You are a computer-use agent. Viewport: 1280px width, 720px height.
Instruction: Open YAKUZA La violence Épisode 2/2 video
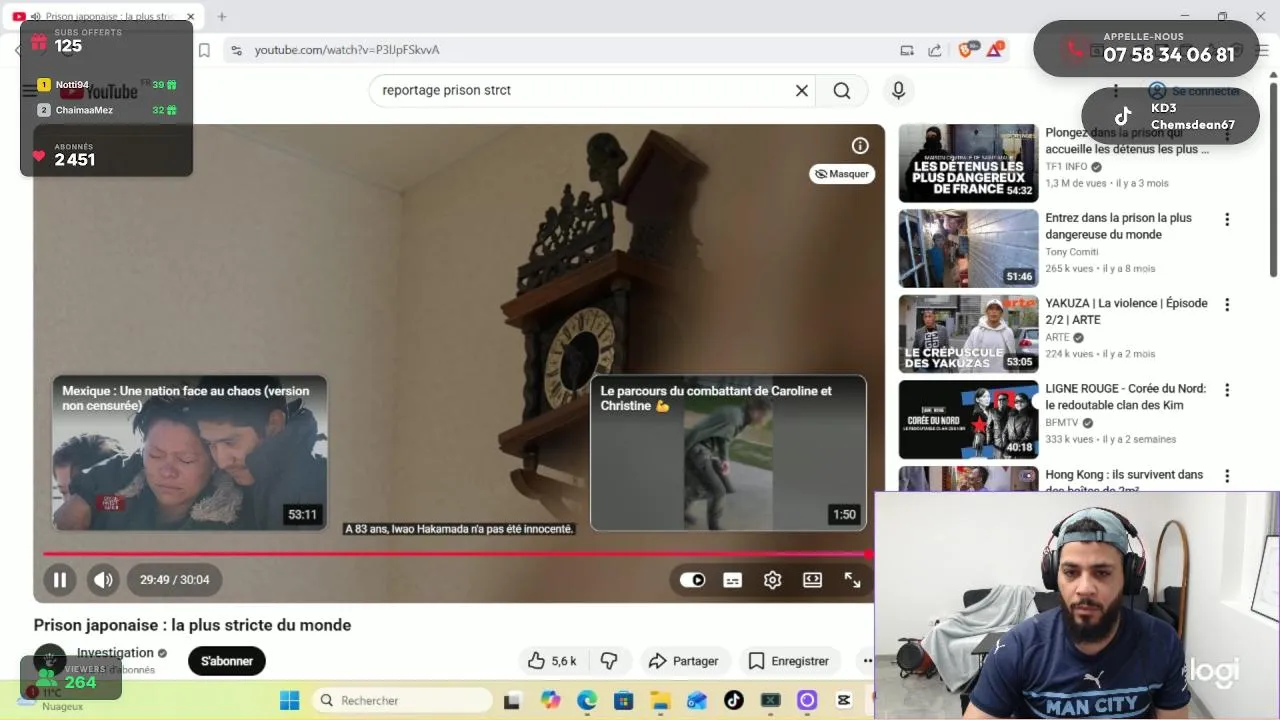click(1126, 311)
